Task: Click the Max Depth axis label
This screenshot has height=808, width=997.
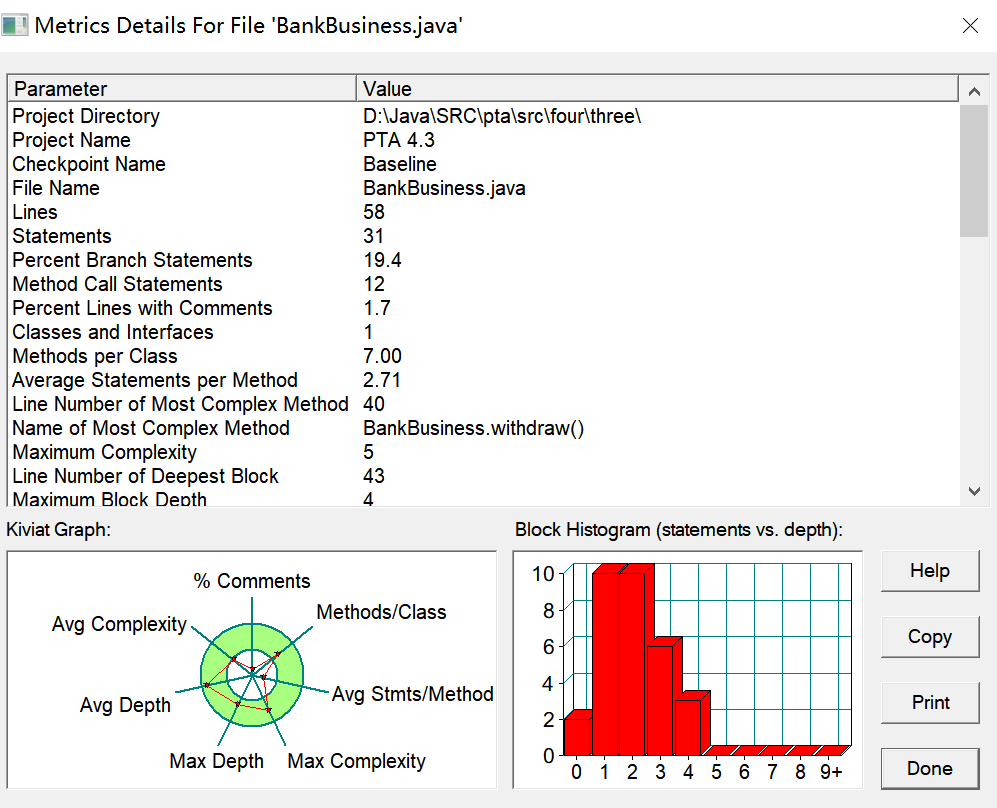Action: coord(216,761)
